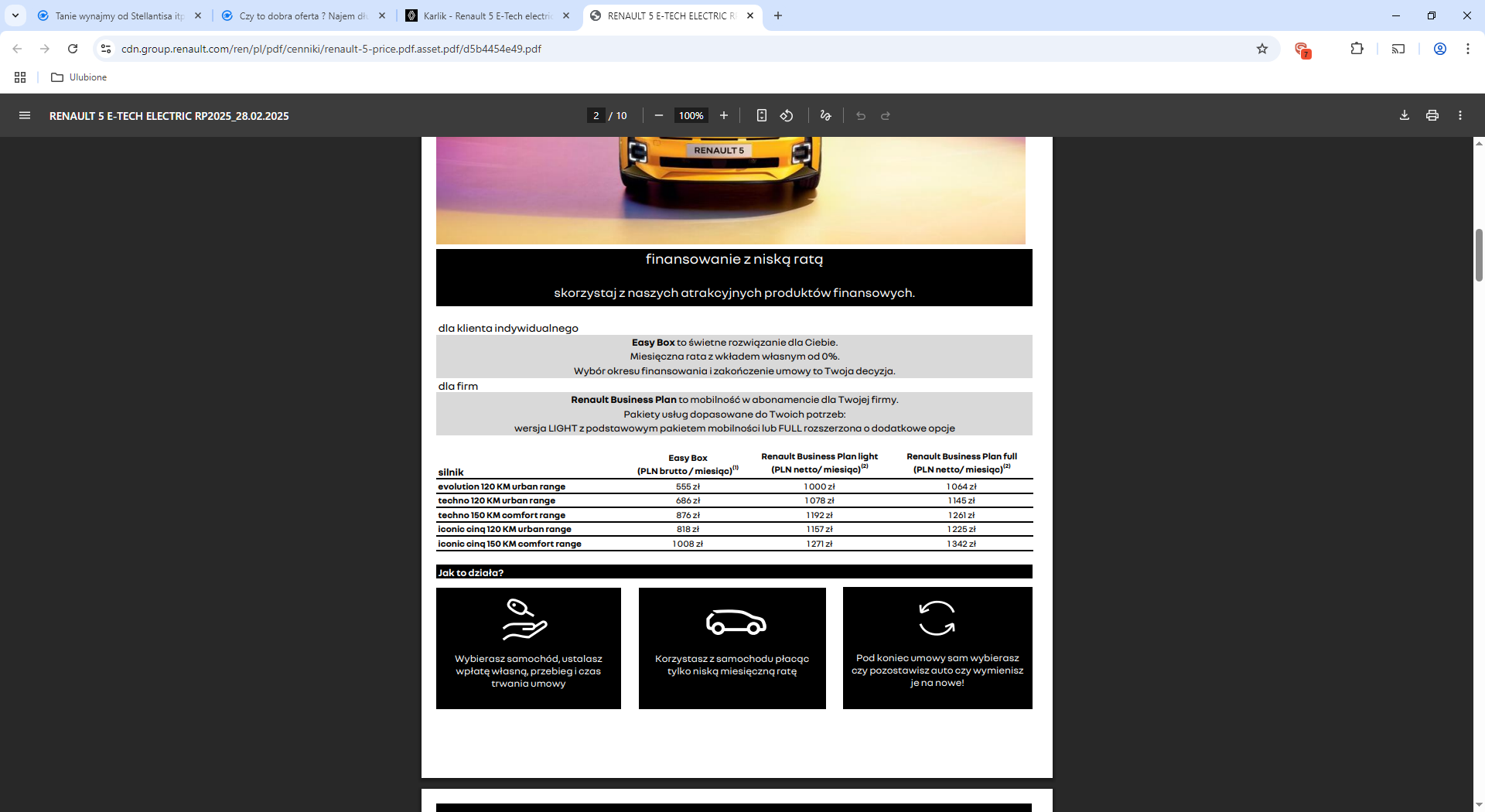This screenshot has height=812, width=1485.
Task: Click the 100% zoom level field
Action: point(691,115)
